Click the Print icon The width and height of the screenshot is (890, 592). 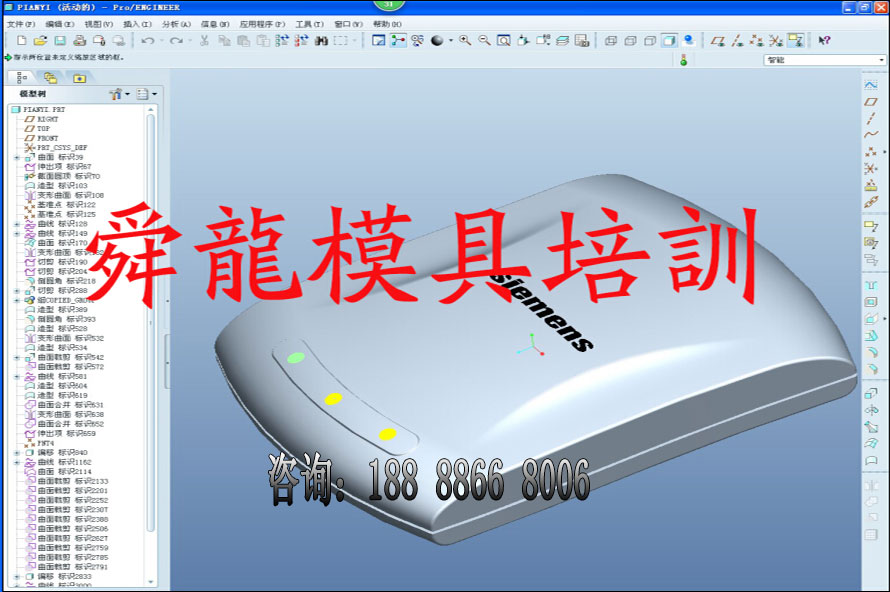[x=79, y=40]
